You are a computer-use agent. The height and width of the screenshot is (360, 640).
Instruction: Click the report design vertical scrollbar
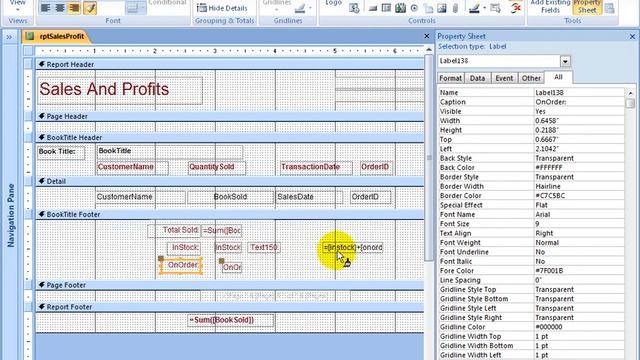click(x=429, y=157)
